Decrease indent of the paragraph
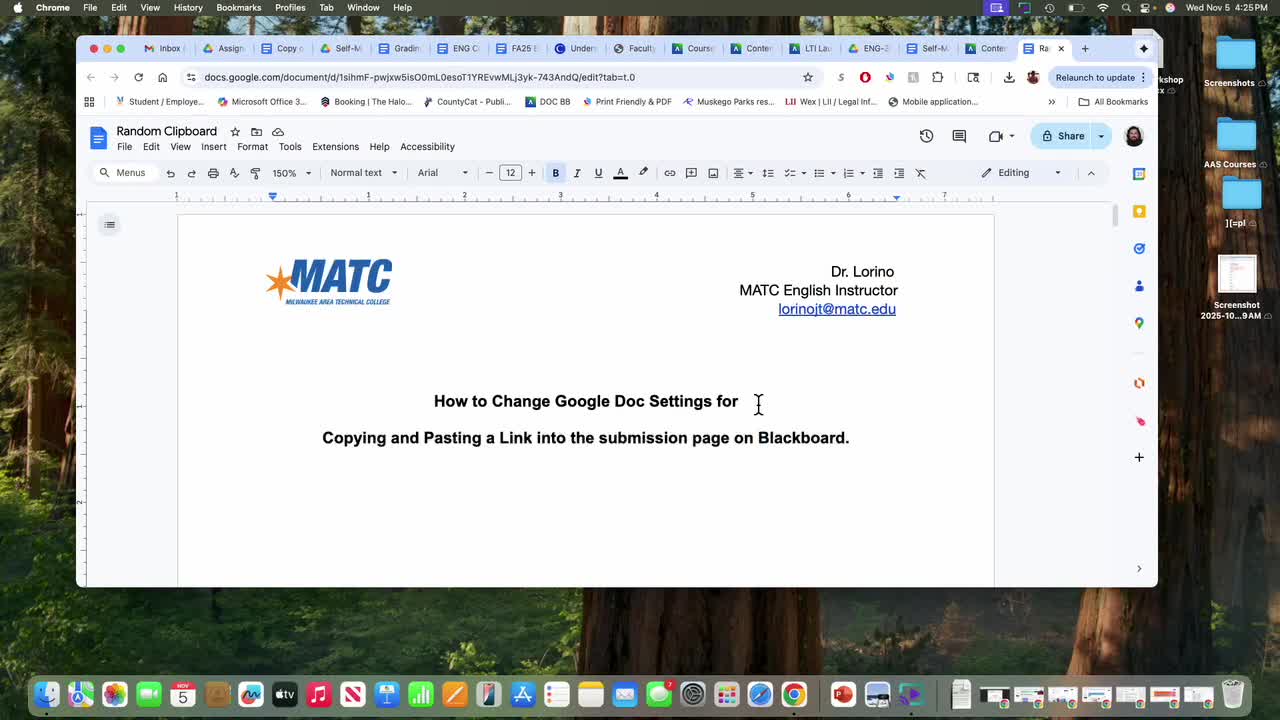1280x720 pixels. pyautogui.click(x=878, y=173)
